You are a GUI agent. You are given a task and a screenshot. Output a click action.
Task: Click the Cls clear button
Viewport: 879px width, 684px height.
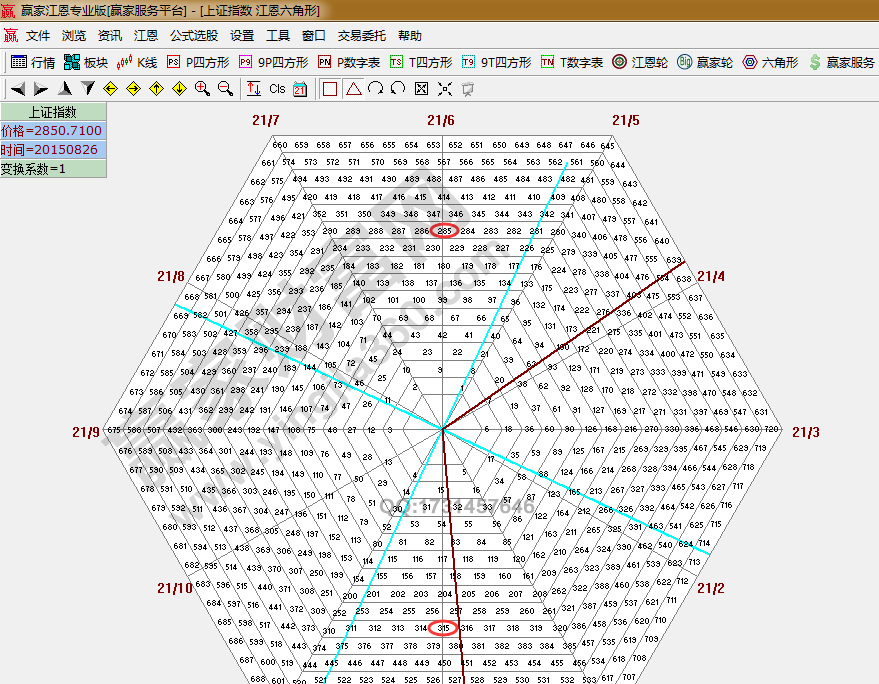(x=277, y=89)
